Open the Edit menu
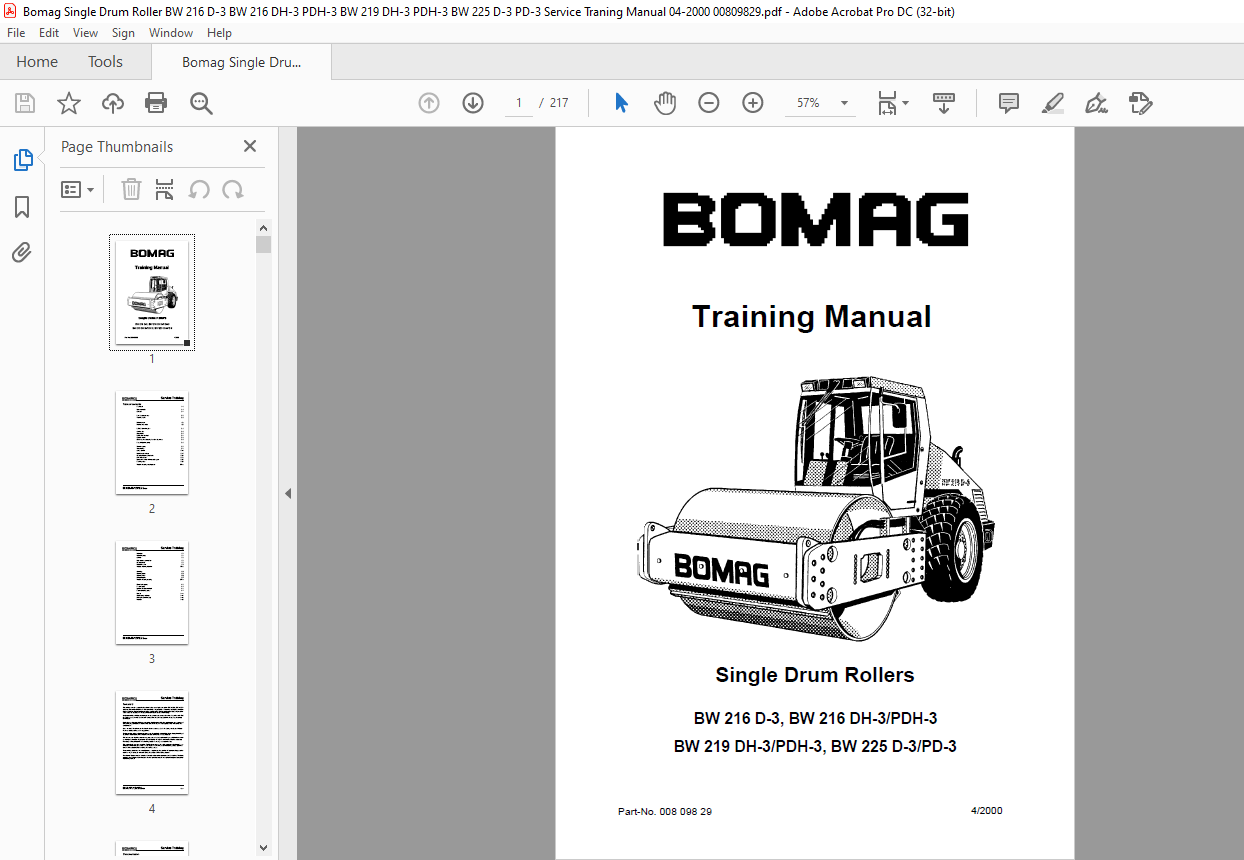Screen dimensions: 1244x860 click(x=49, y=33)
